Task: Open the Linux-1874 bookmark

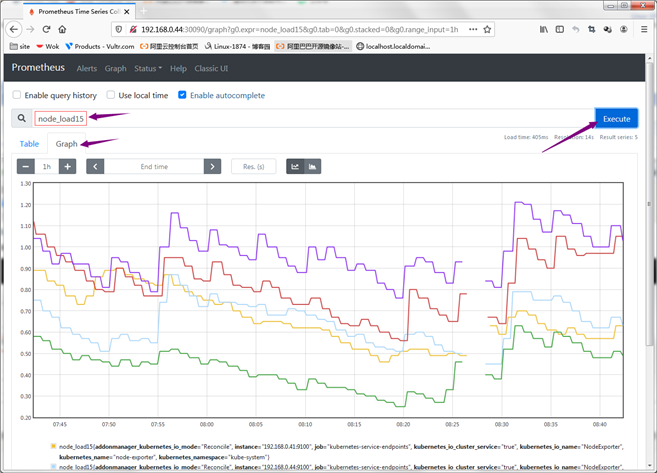Action: (x=237, y=47)
